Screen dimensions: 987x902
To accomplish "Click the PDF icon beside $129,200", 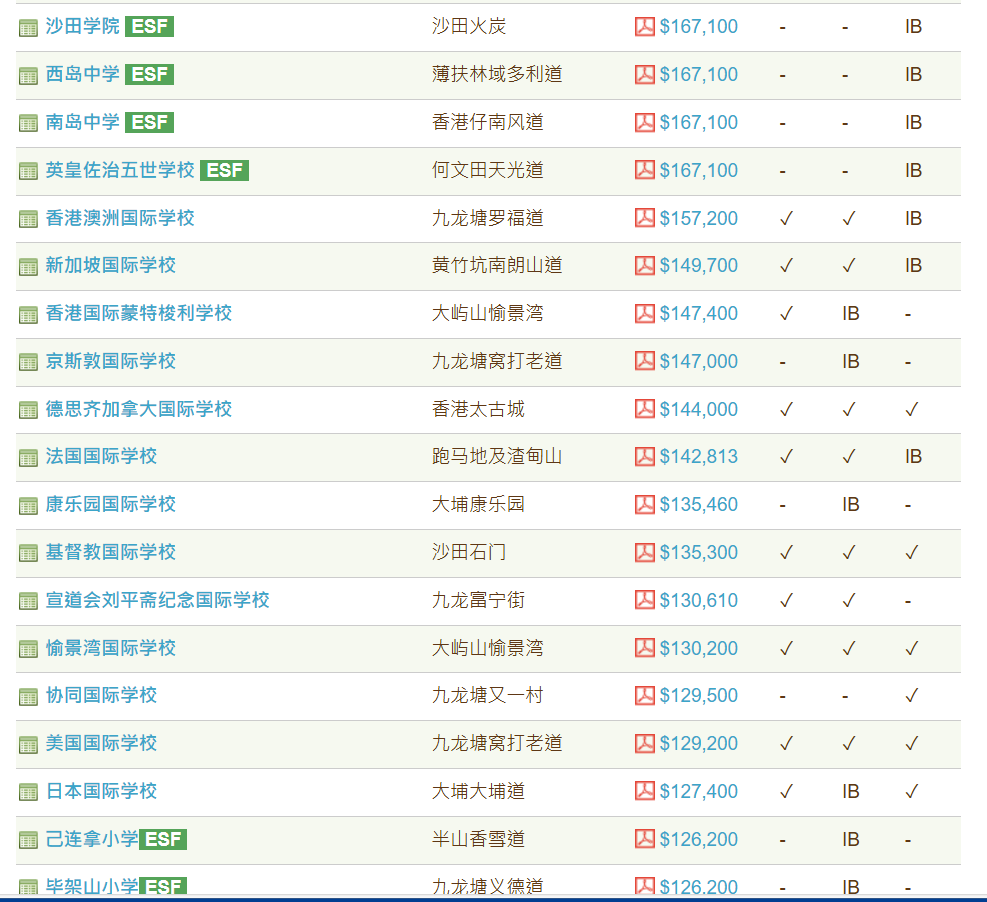I will click(x=645, y=743).
